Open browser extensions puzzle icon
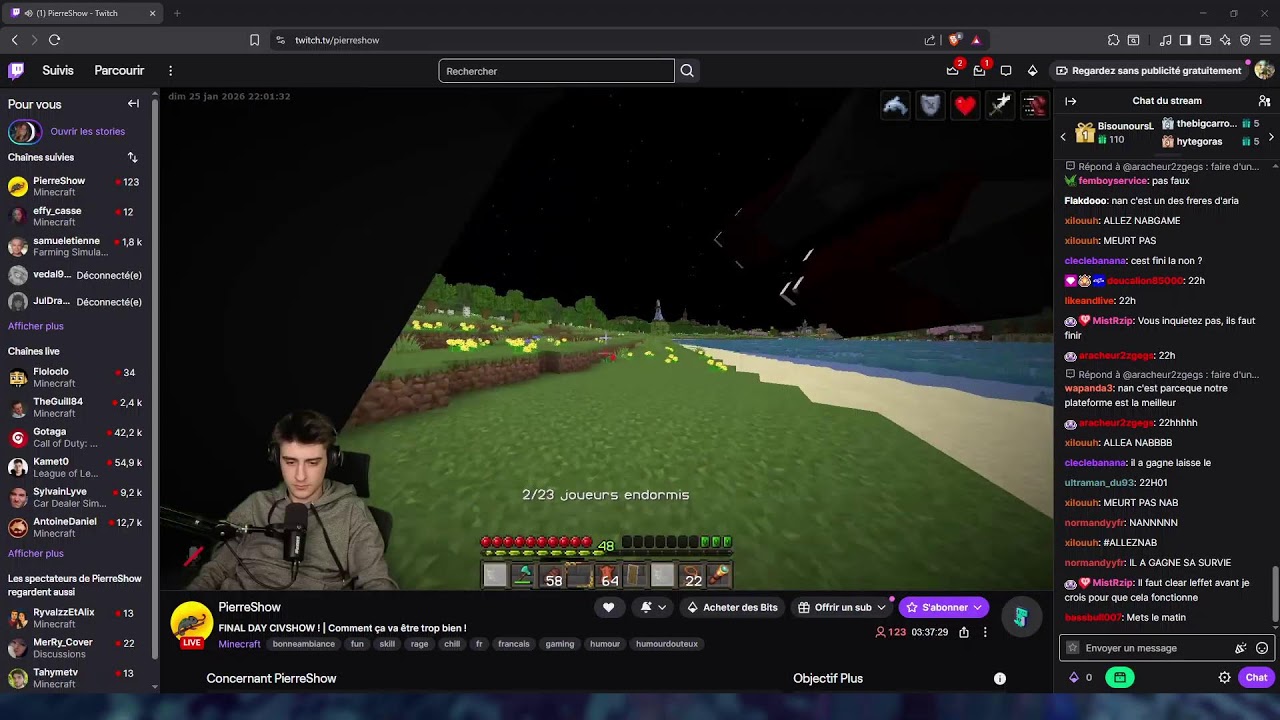This screenshot has height=720, width=1280. click(x=1113, y=40)
